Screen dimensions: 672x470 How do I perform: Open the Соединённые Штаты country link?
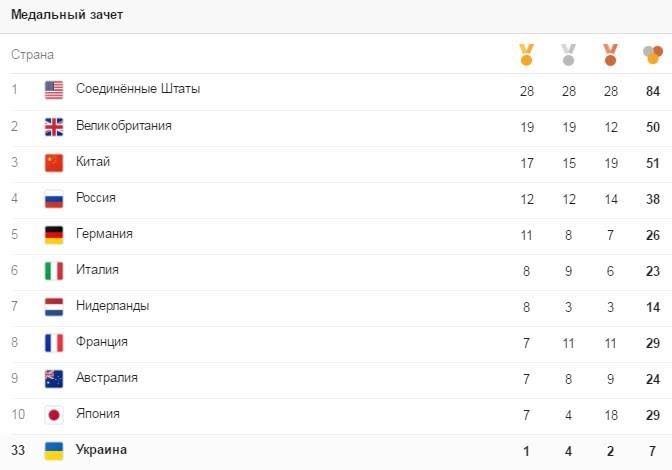pos(138,89)
